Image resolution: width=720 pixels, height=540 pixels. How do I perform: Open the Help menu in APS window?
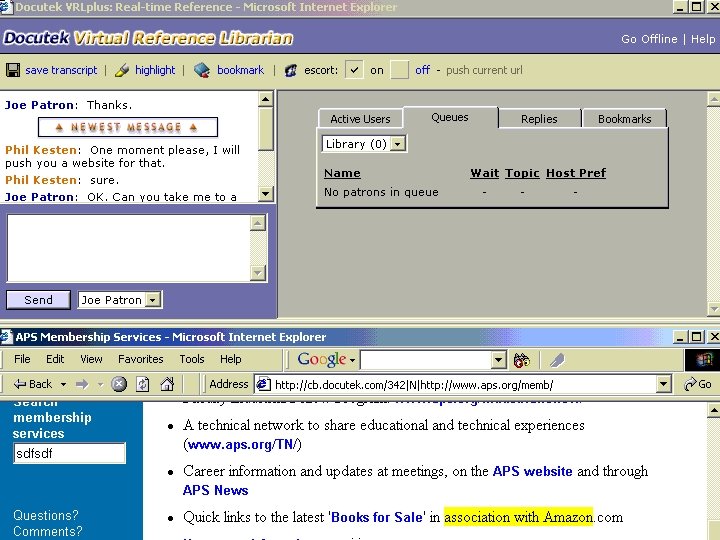point(231,359)
